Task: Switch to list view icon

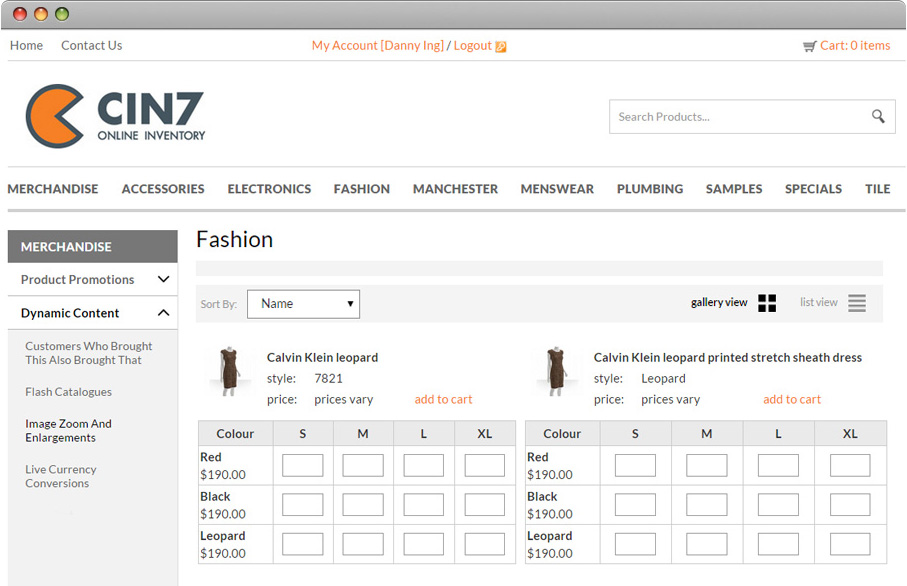Action: point(857,303)
